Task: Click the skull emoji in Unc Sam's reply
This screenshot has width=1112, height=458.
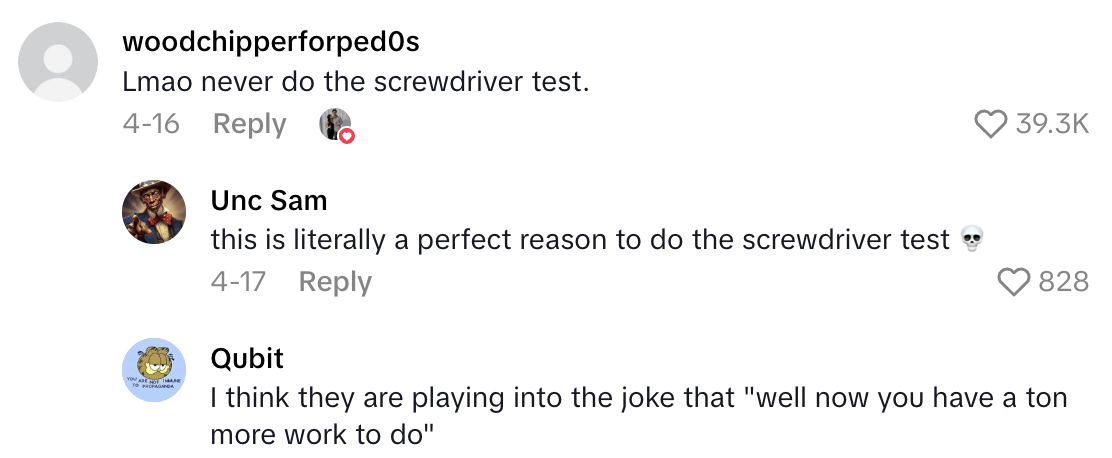Action: coord(969,240)
